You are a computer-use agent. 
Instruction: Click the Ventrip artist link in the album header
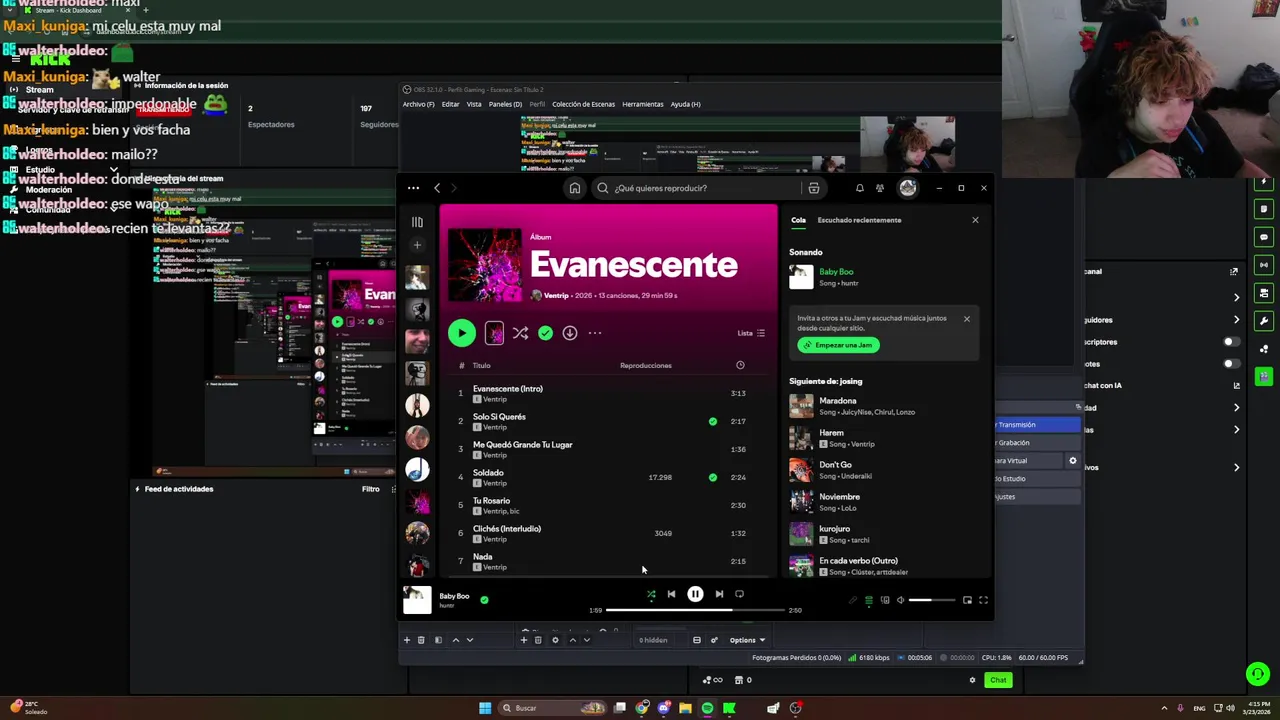(555, 295)
